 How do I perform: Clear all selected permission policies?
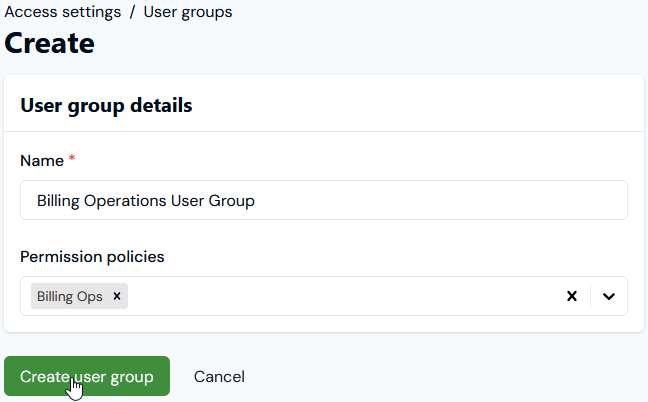coord(572,296)
